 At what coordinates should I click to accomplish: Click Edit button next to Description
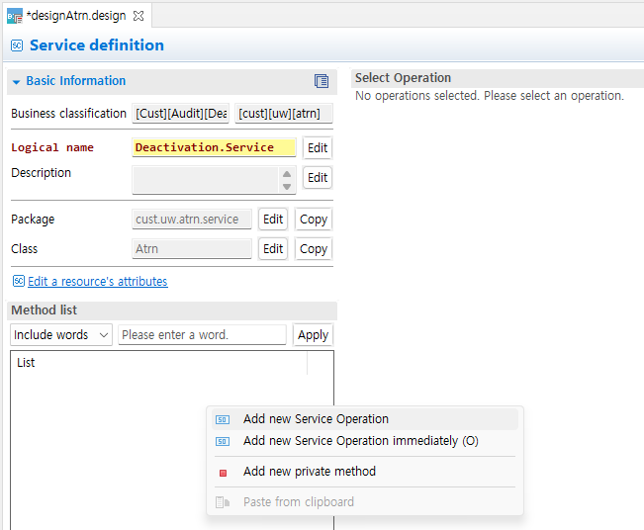tap(317, 178)
